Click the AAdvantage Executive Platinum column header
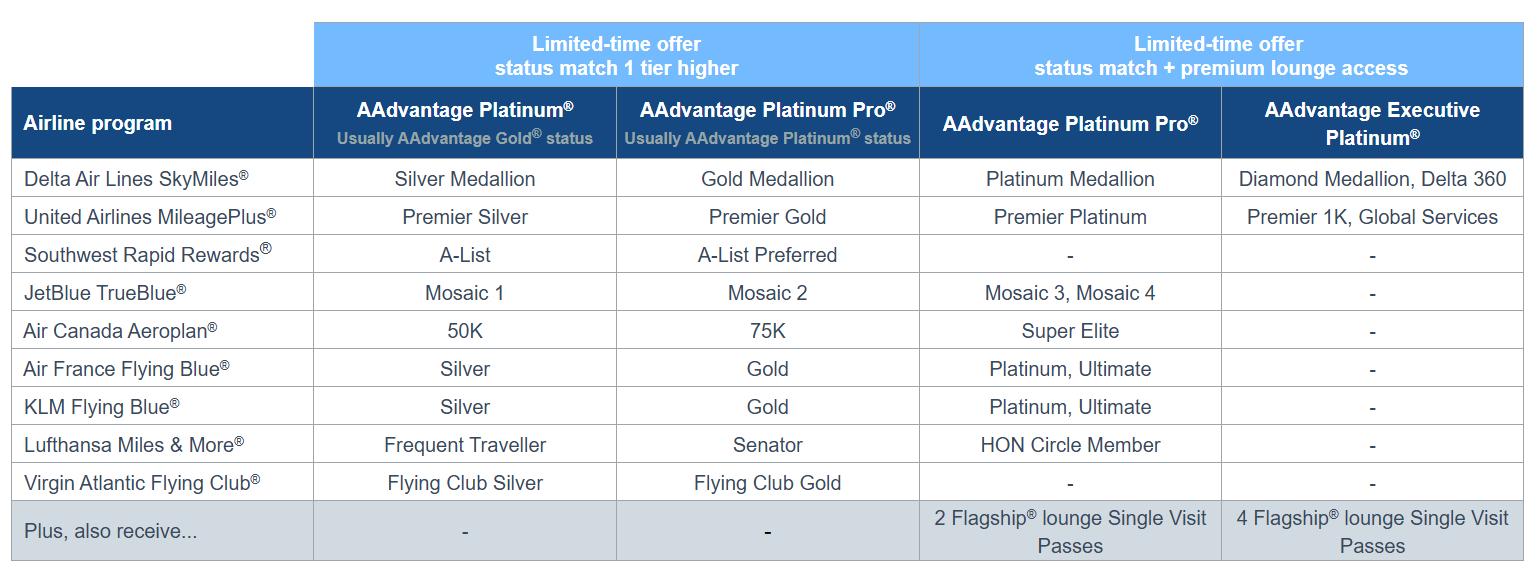 (1372, 124)
